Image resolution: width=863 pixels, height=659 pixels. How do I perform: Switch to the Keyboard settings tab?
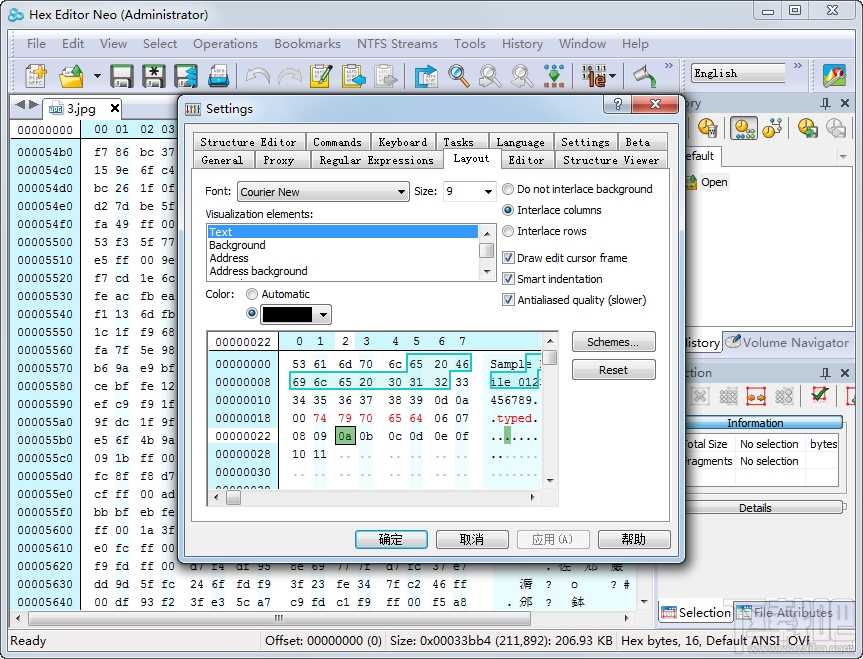click(x=402, y=142)
